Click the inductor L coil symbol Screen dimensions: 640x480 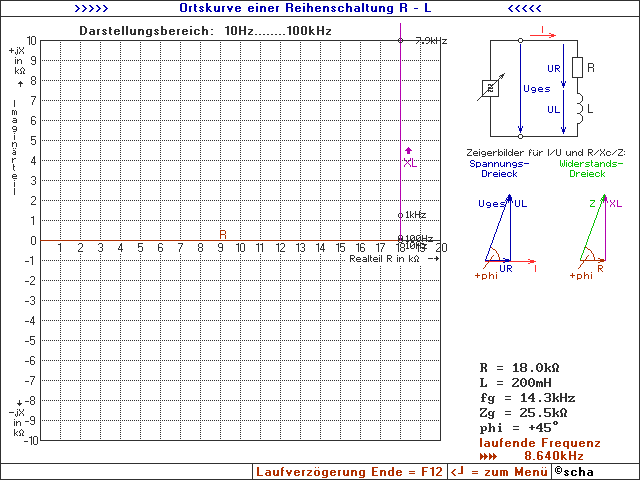pyautogui.click(x=577, y=108)
